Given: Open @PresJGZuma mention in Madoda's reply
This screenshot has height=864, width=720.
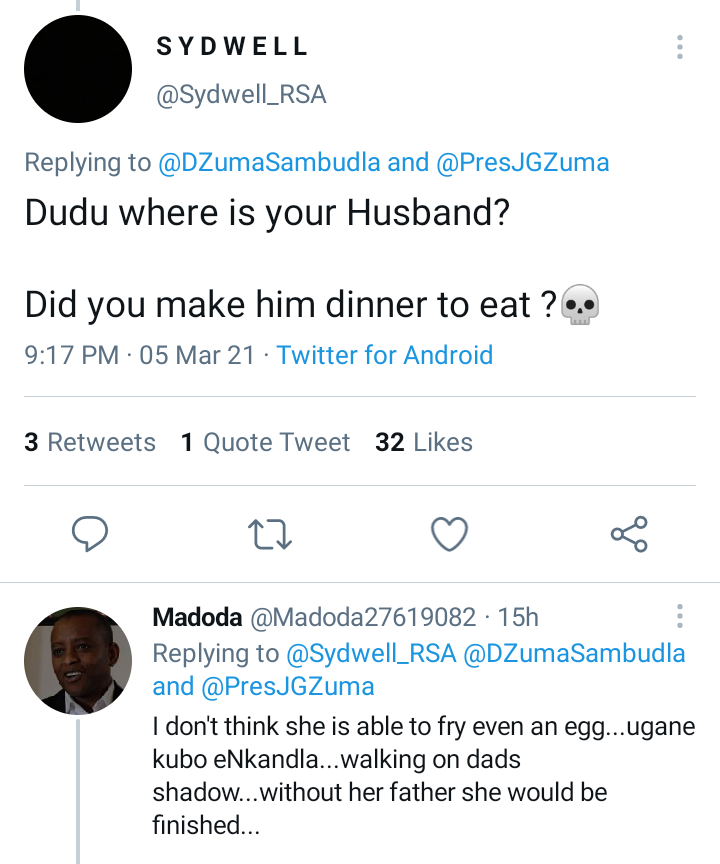Looking at the screenshot, I should coord(288,687).
